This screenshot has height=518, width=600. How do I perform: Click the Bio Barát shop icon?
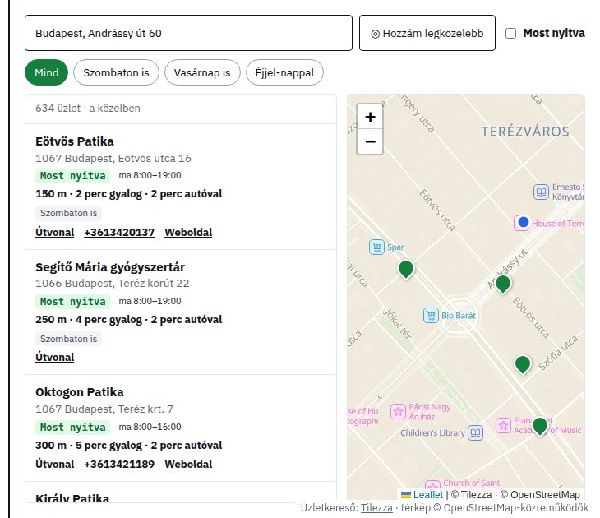430,316
